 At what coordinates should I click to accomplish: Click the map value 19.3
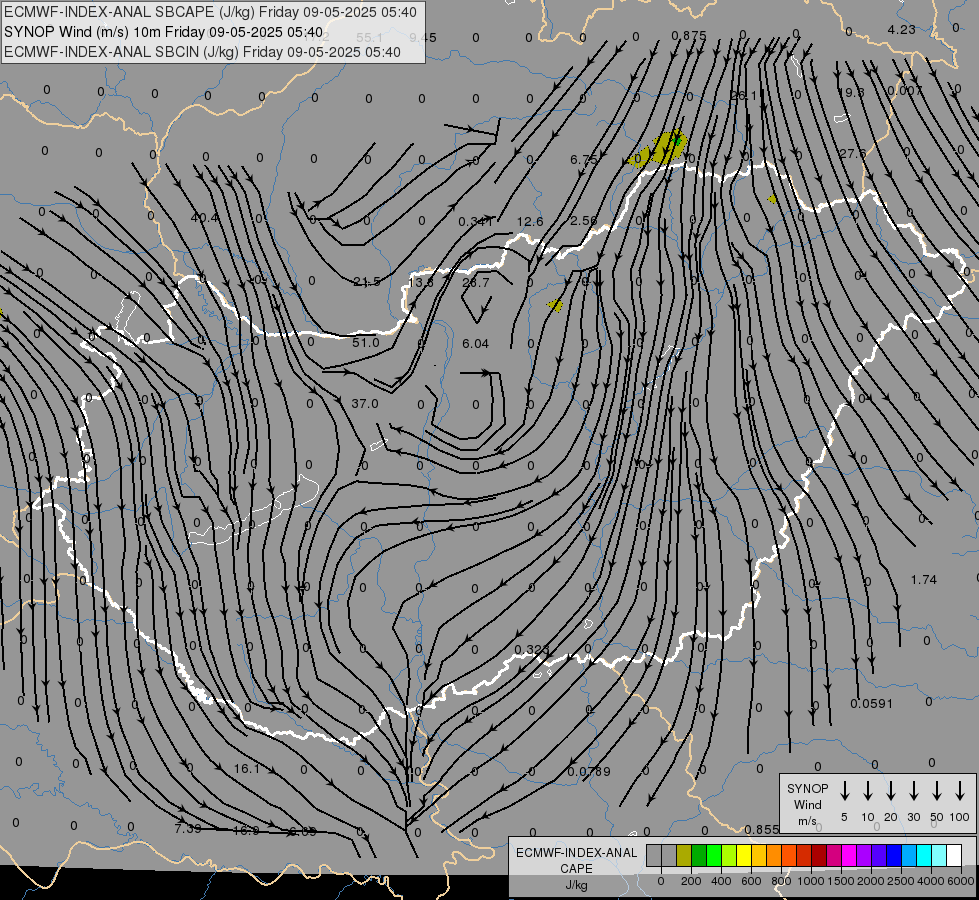coord(850,92)
